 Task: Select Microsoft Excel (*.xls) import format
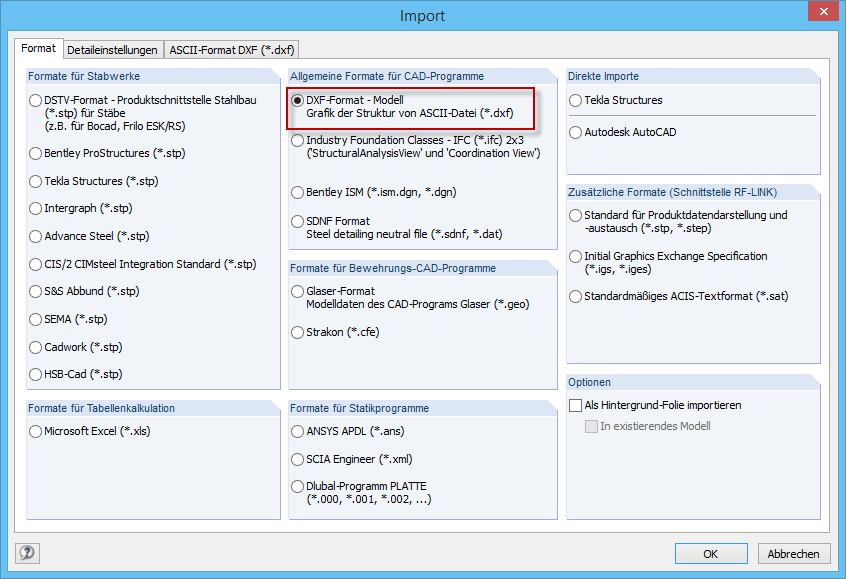[37, 432]
